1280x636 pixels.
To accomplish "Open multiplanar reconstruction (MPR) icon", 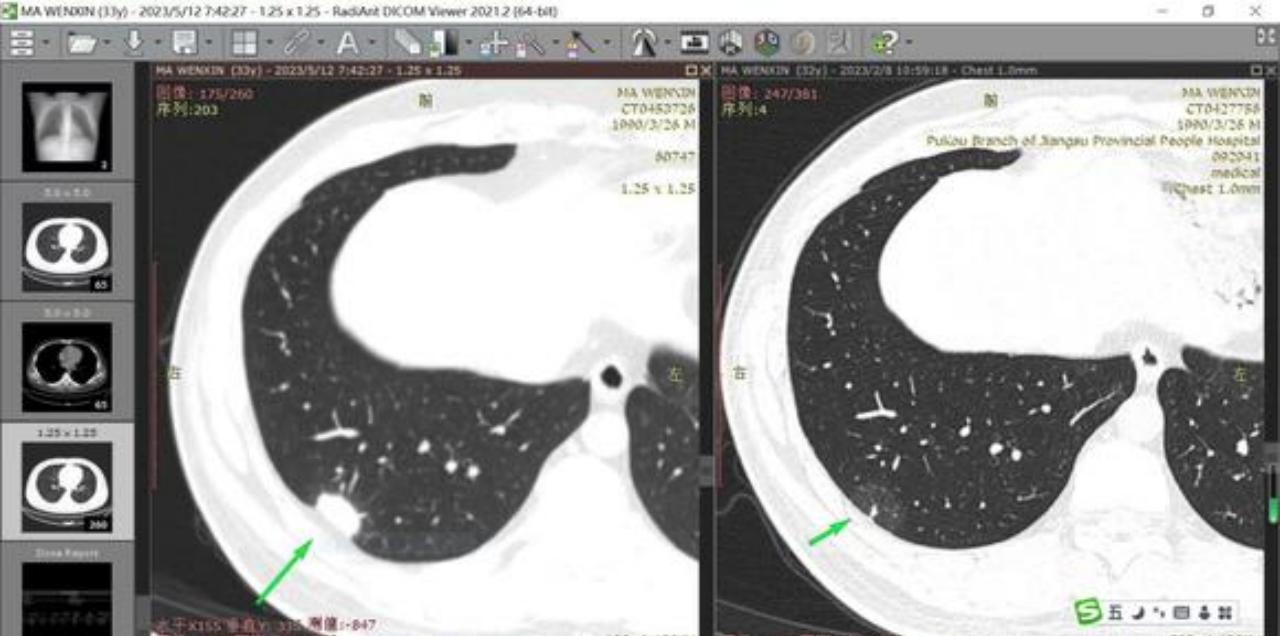I will pos(730,43).
